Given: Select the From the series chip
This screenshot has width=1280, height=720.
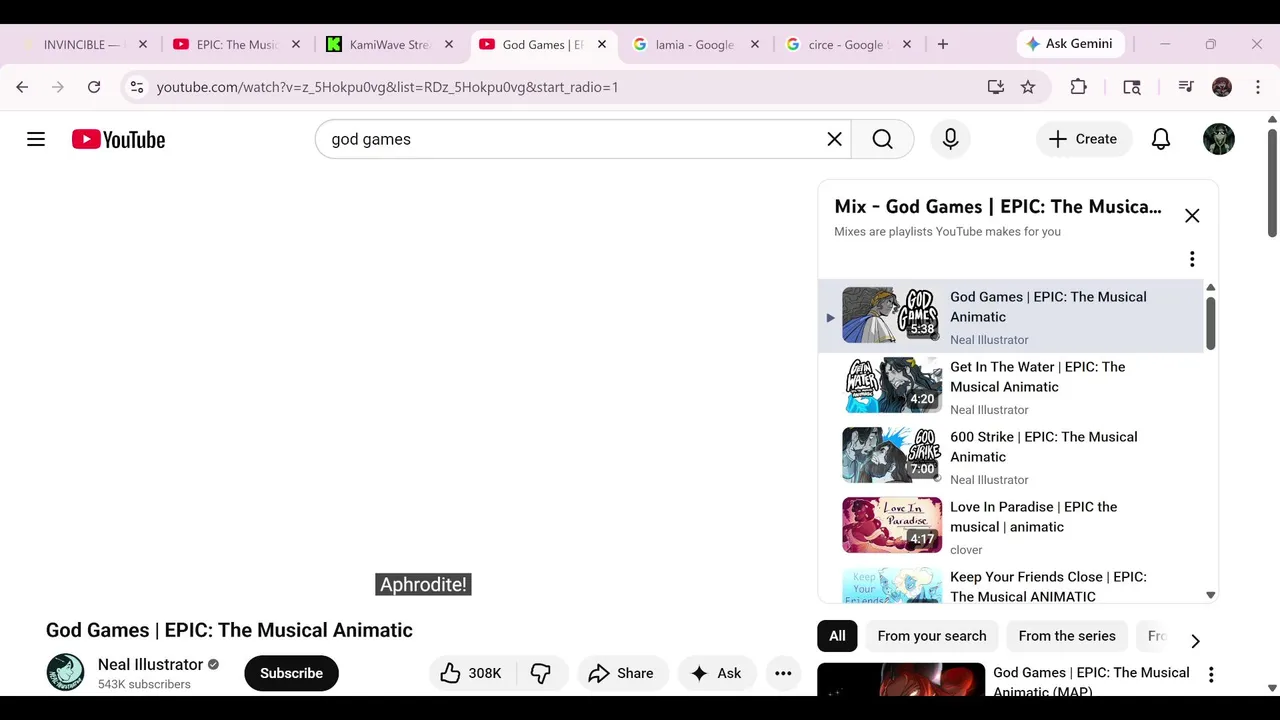Looking at the screenshot, I should pos(1067,636).
